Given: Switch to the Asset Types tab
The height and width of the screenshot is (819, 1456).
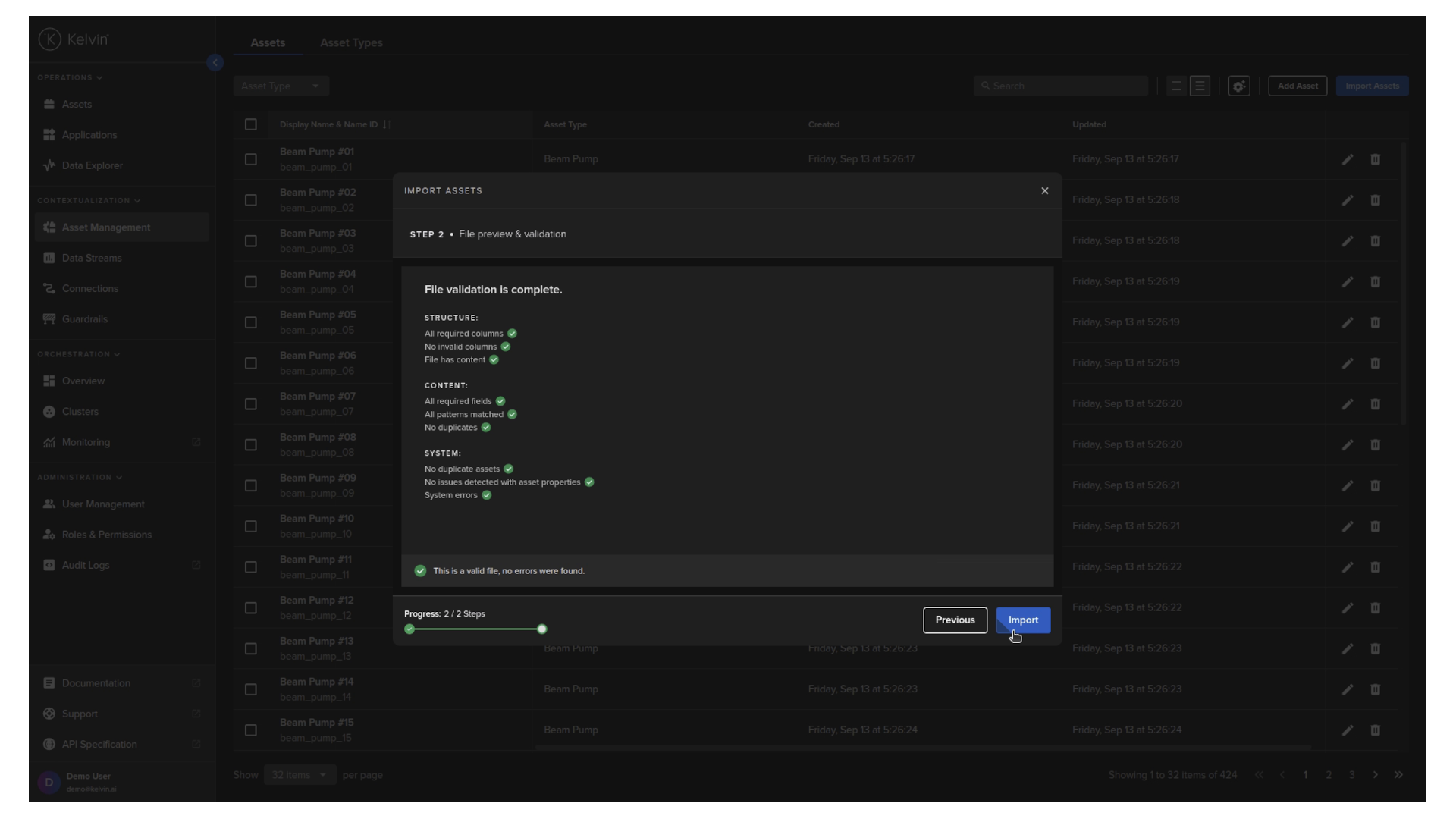Looking at the screenshot, I should pyautogui.click(x=351, y=43).
